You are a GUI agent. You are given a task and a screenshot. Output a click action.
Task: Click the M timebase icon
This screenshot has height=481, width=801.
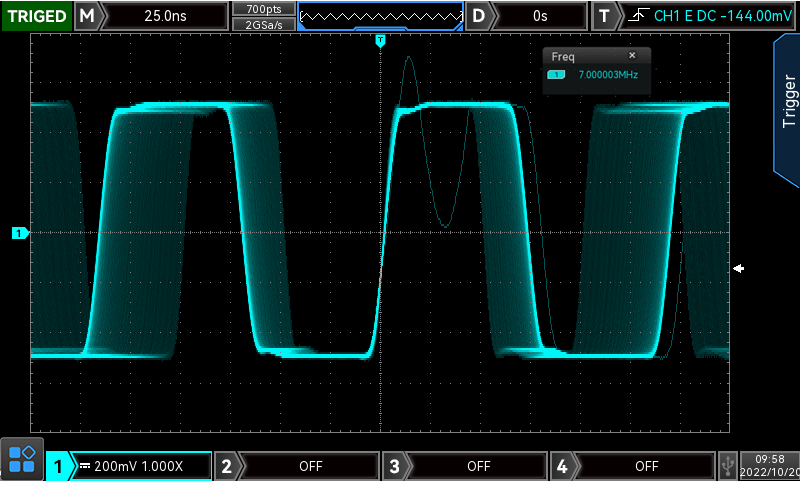tap(88, 16)
